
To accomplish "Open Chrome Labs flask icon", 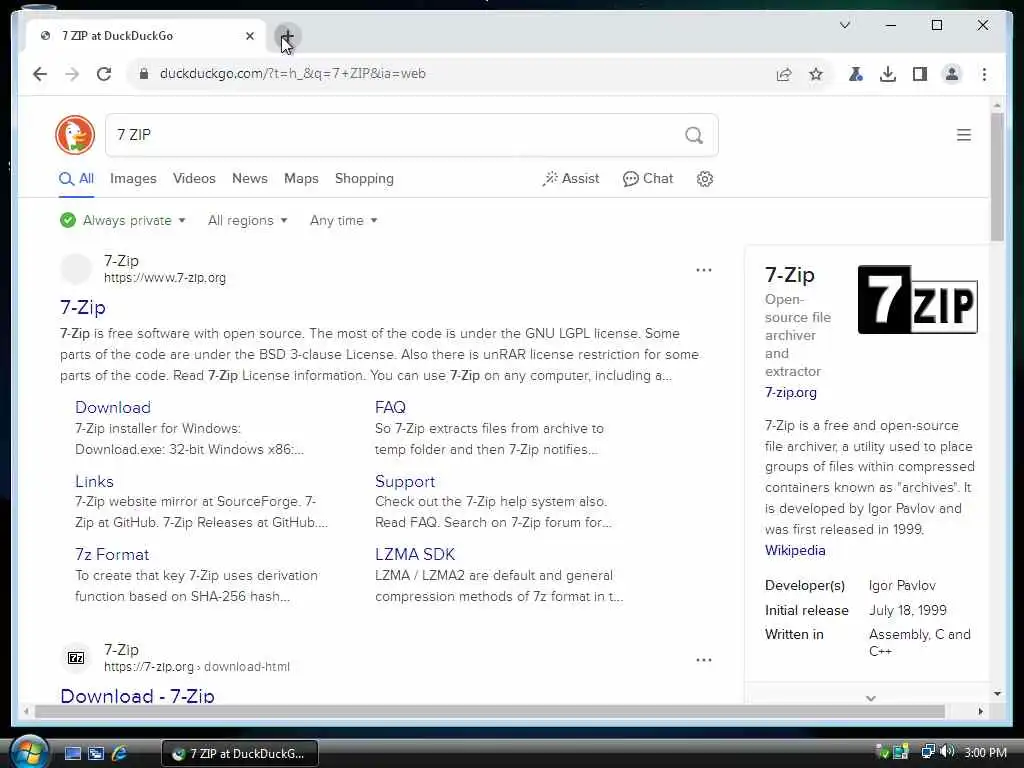I will click(x=856, y=74).
